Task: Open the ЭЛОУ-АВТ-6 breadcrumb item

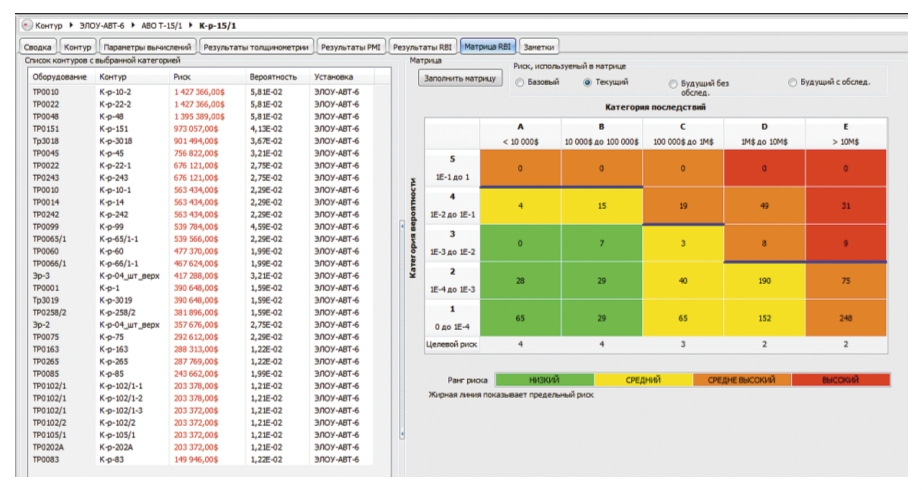Action: coord(102,26)
